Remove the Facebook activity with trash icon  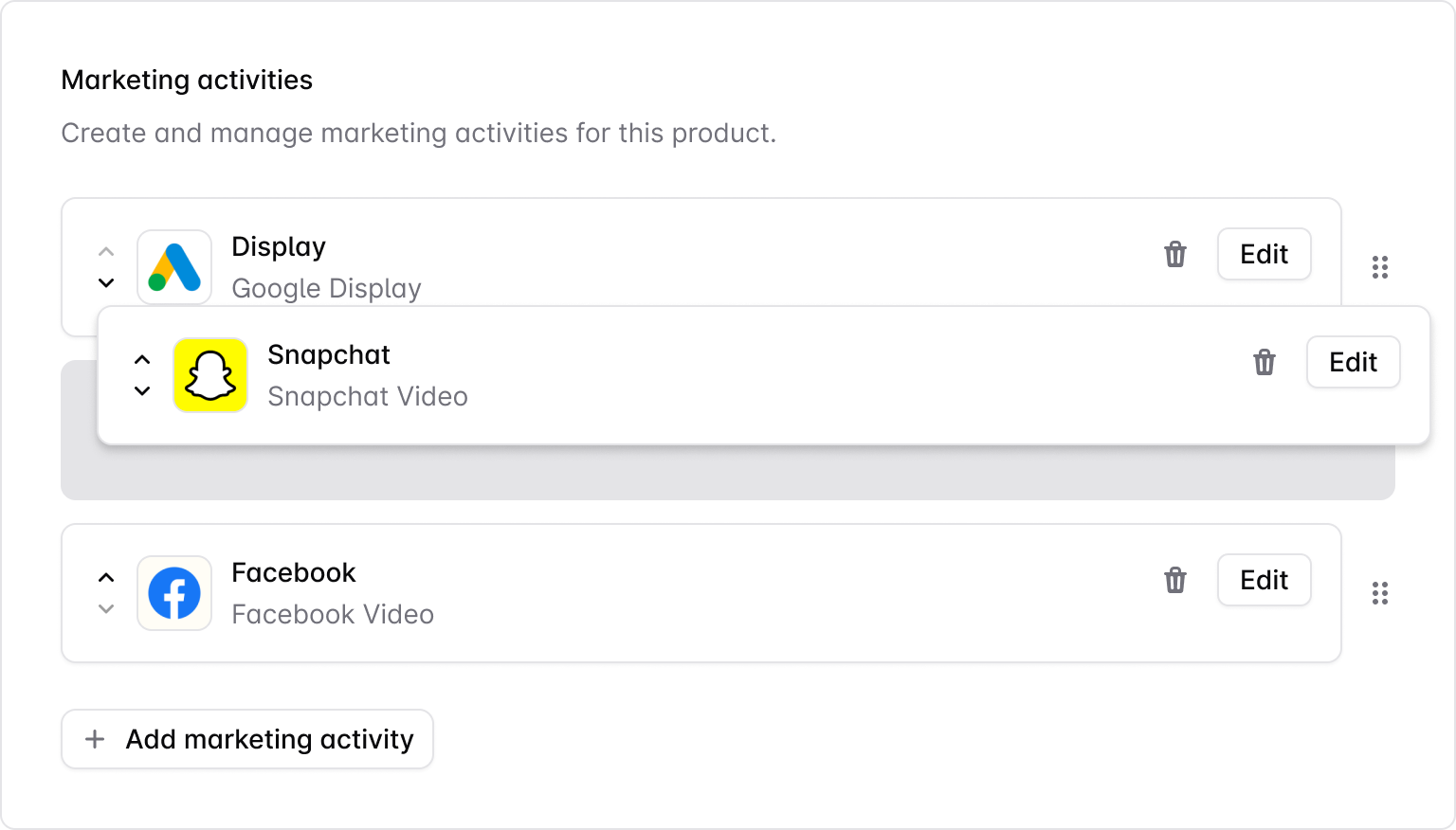[x=1174, y=580]
